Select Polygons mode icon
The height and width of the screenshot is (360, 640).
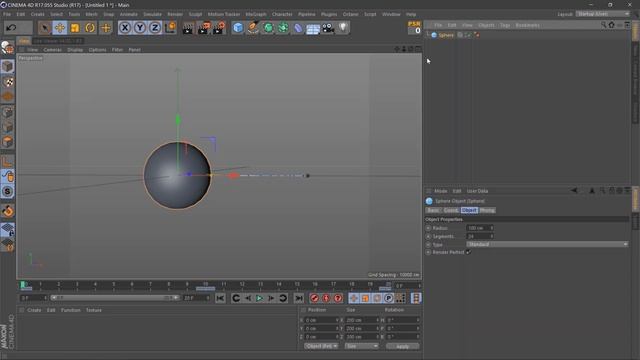[7, 142]
